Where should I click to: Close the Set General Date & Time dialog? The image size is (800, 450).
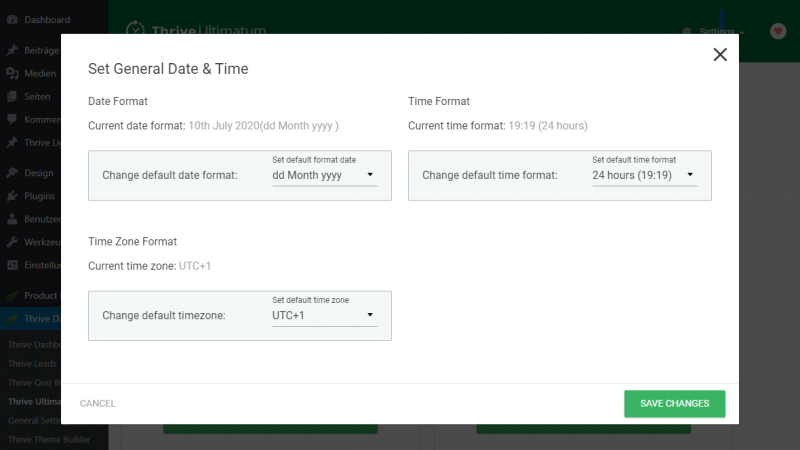pyautogui.click(x=720, y=55)
